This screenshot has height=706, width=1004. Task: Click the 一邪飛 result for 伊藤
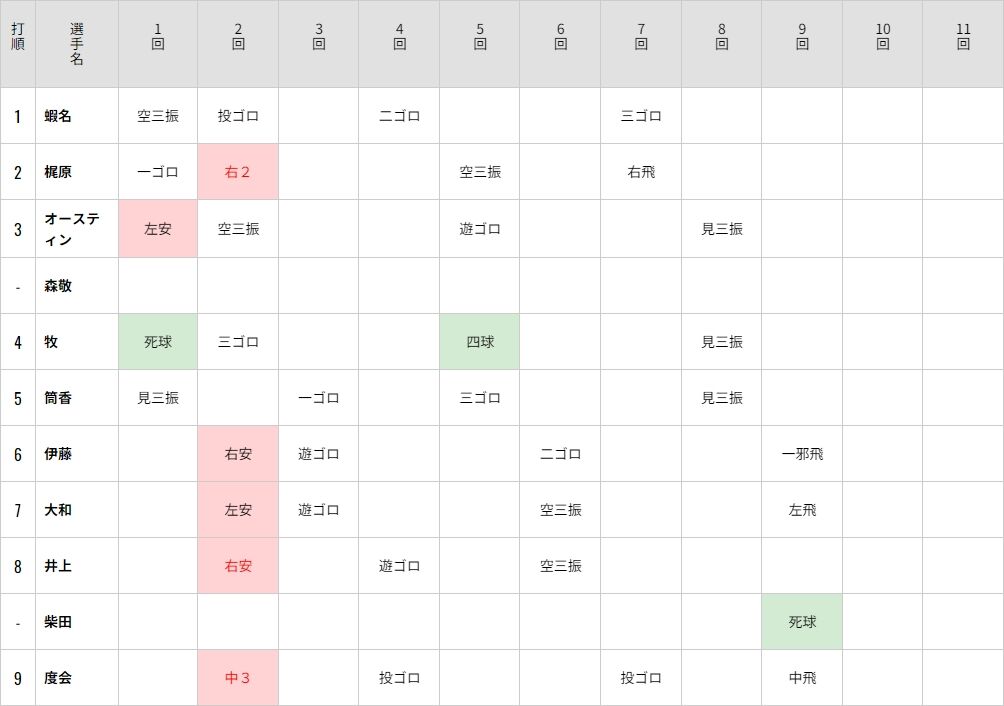802,454
